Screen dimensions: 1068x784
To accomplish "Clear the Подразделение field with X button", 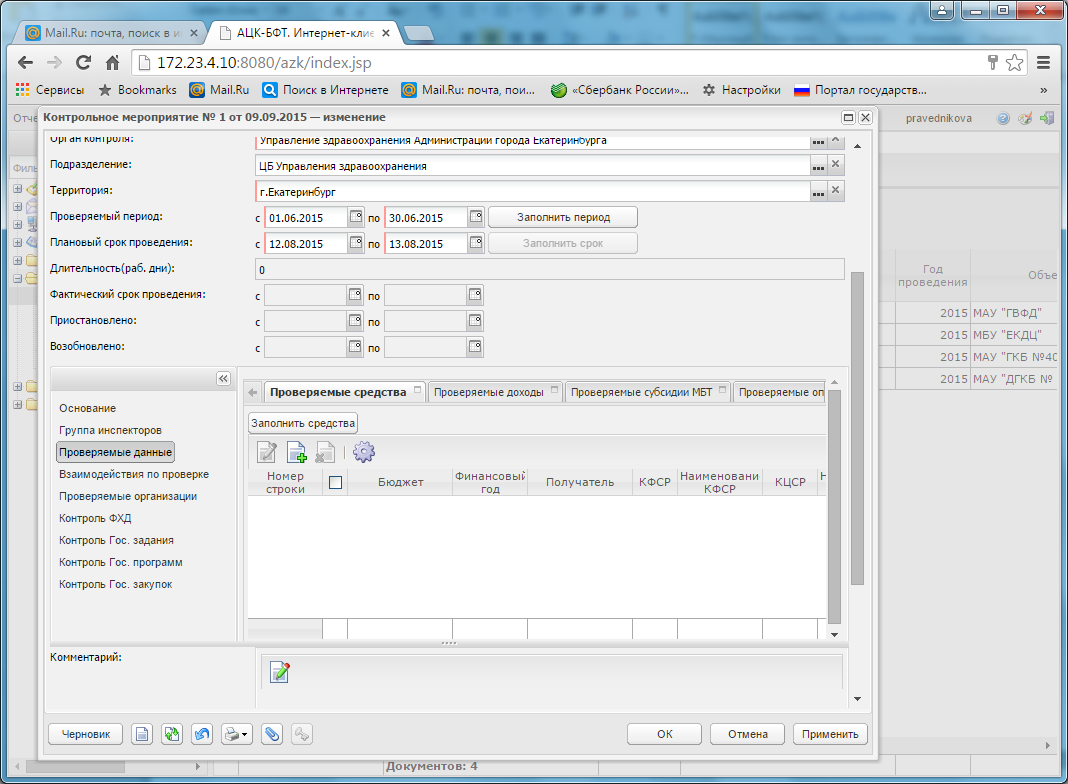I will (836, 164).
